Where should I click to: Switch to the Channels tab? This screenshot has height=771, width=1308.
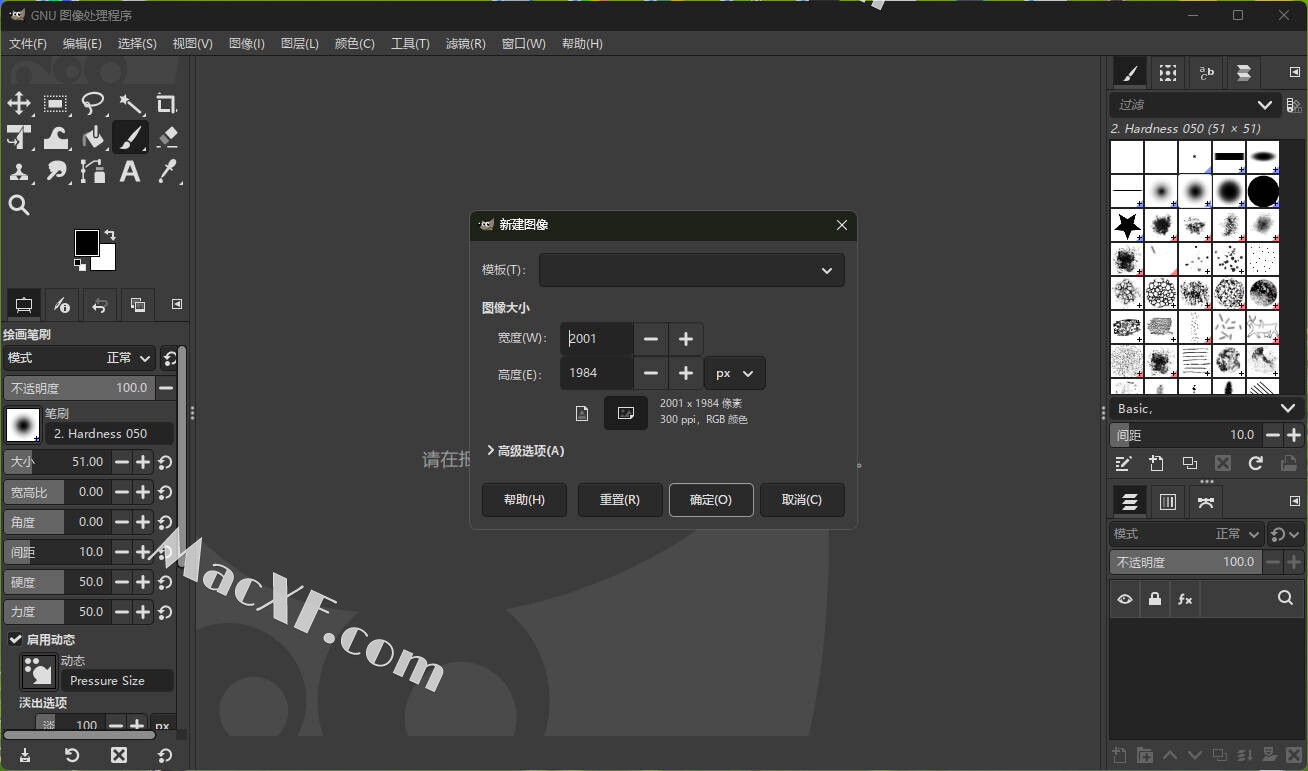1168,501
